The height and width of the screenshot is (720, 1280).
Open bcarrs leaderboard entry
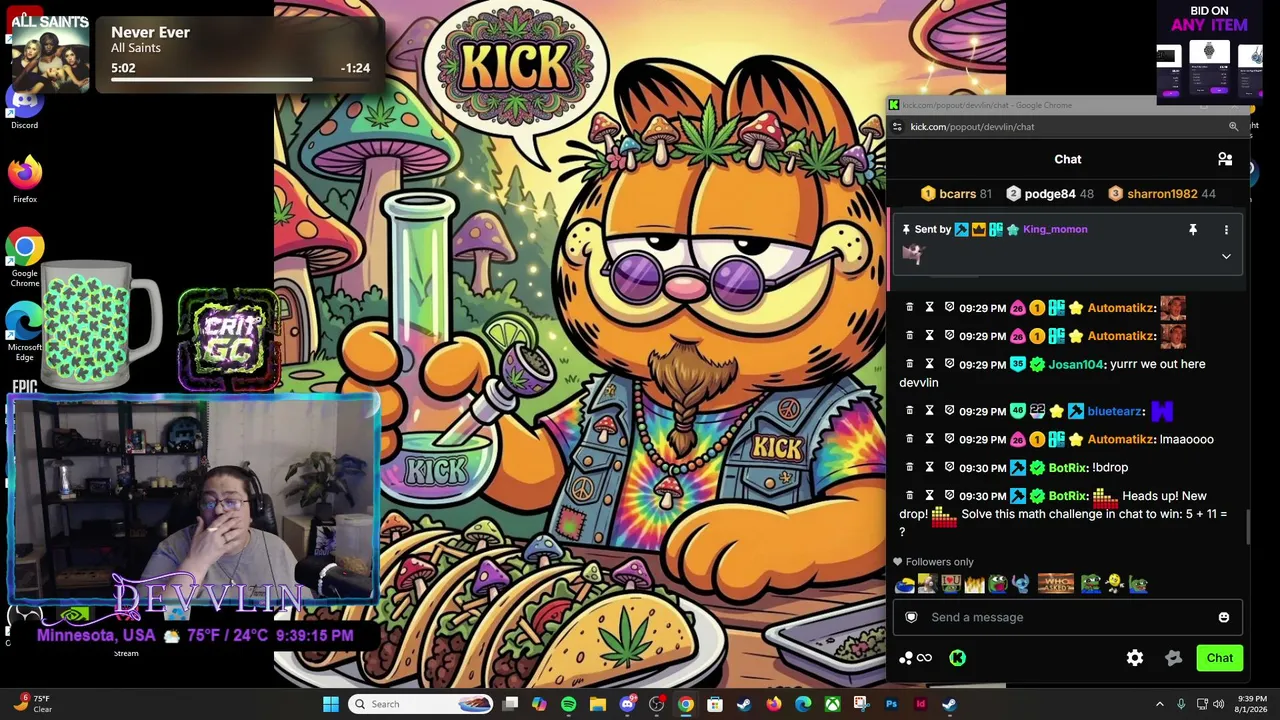pos(956,194)
